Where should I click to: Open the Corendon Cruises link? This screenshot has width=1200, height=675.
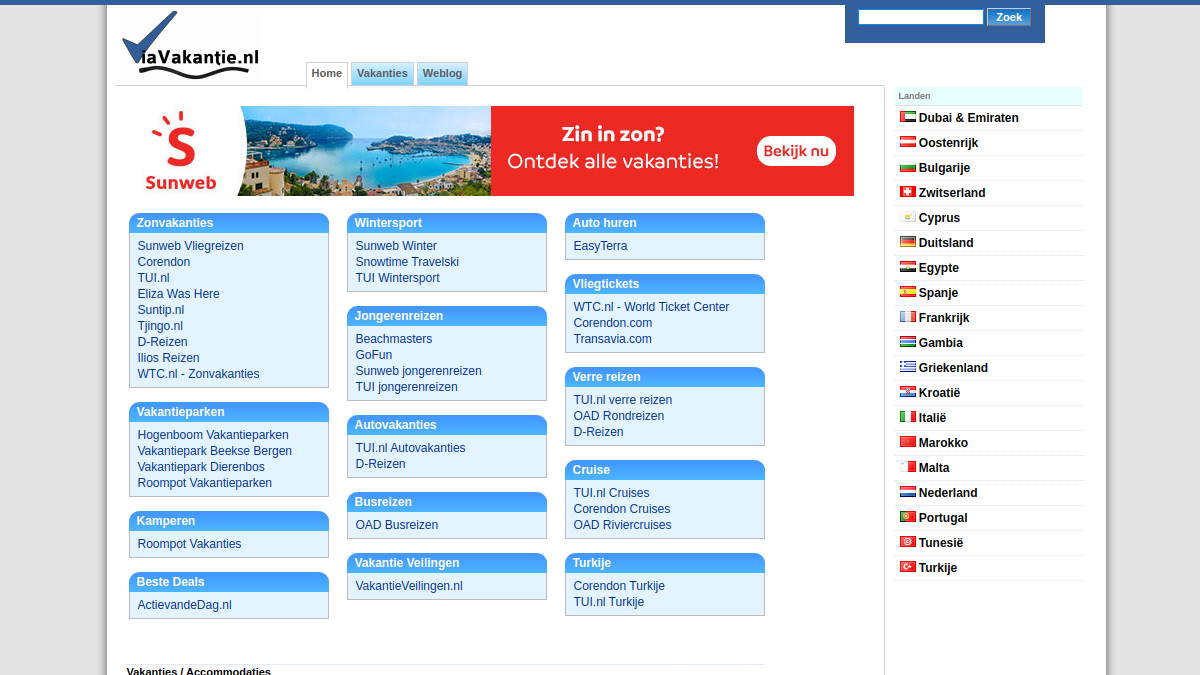point(622,509)
